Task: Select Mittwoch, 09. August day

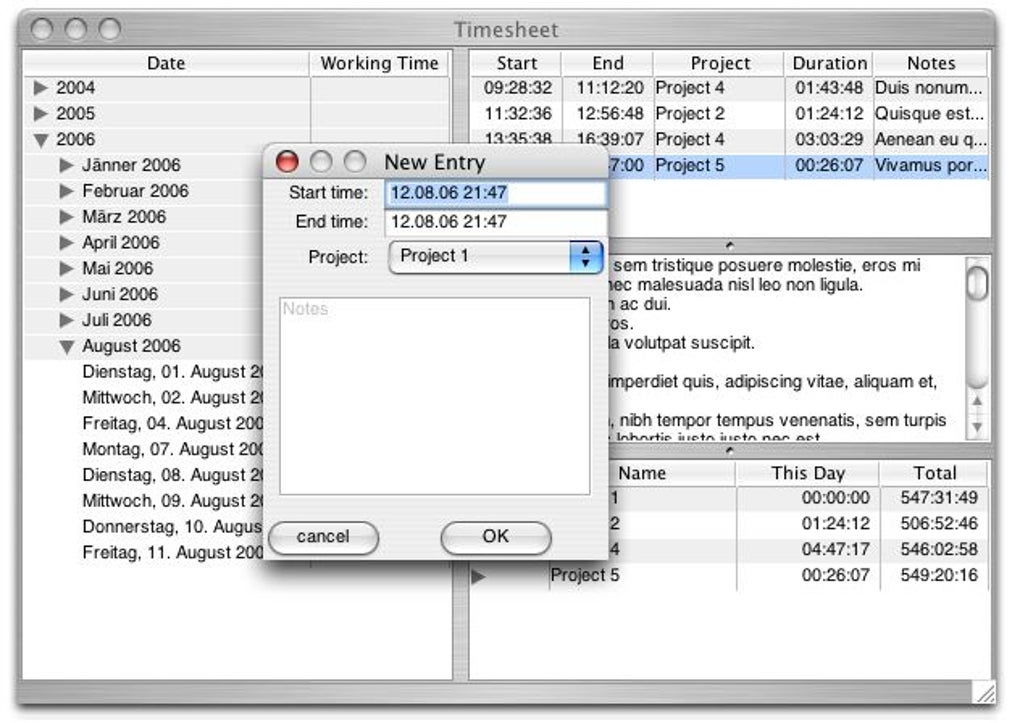Action: coord(172,501)
